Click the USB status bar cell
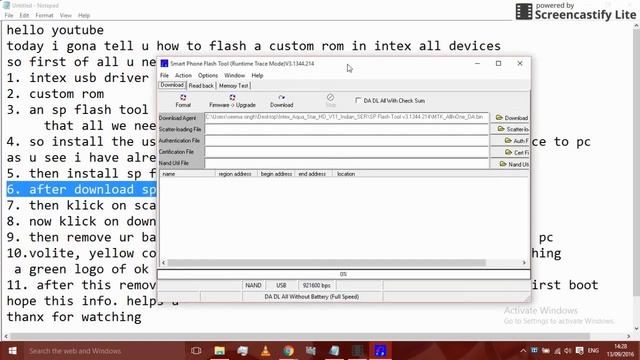Screen dimensions: 640x360 281,285
